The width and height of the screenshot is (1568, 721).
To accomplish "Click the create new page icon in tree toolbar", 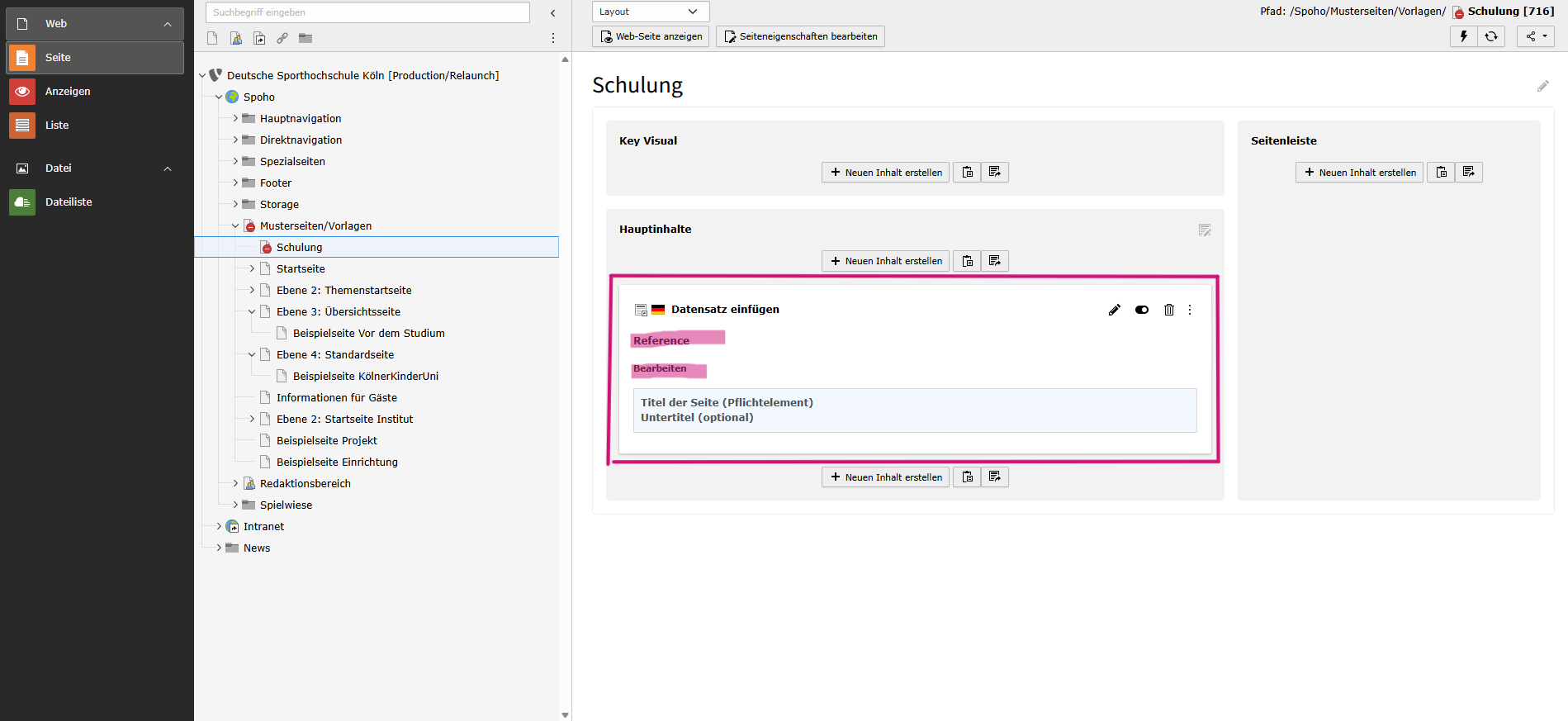I will pyautogui.click(x=212, y=38).
